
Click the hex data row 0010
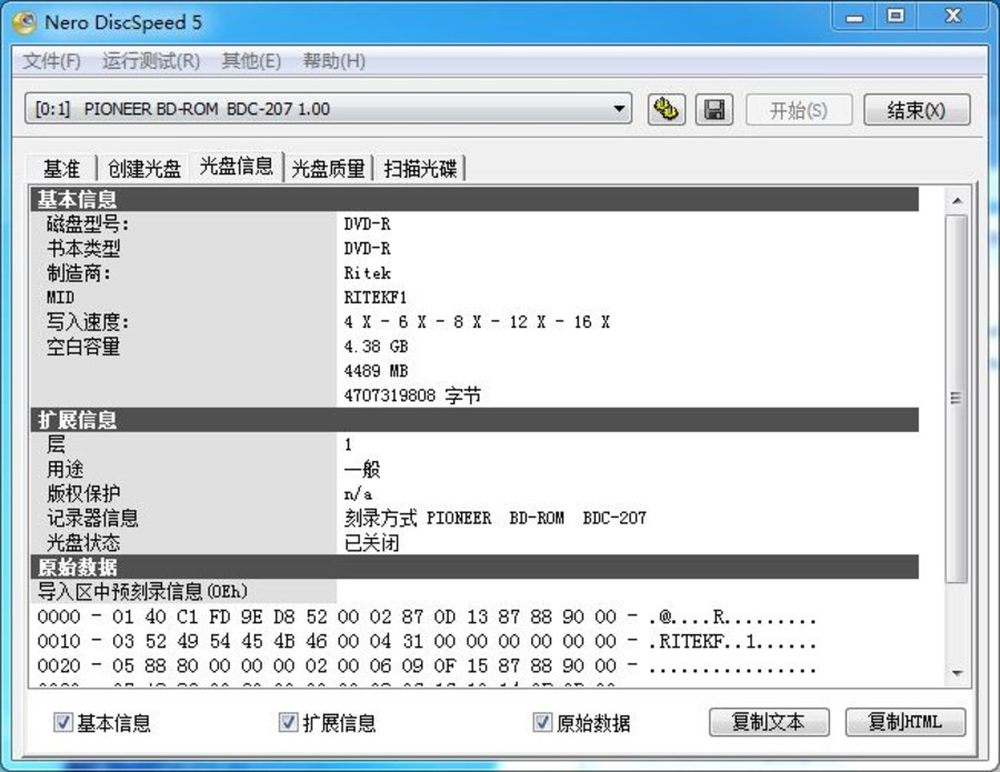point(427,641)
